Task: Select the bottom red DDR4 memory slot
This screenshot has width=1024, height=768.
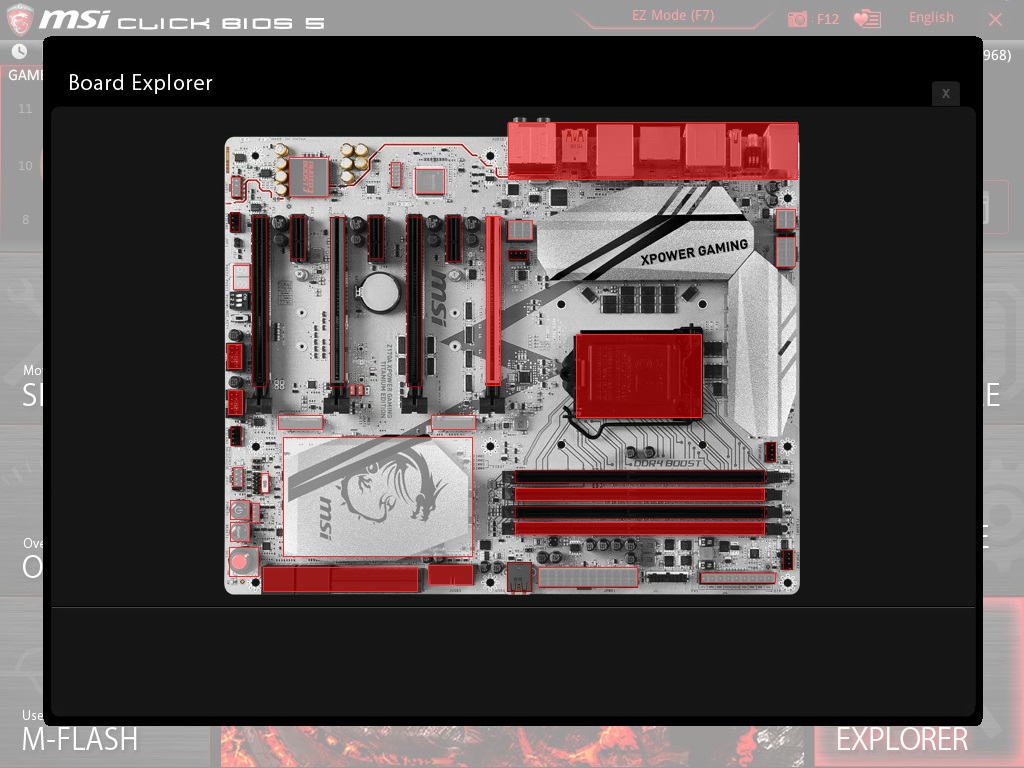Action: [639, 528]
